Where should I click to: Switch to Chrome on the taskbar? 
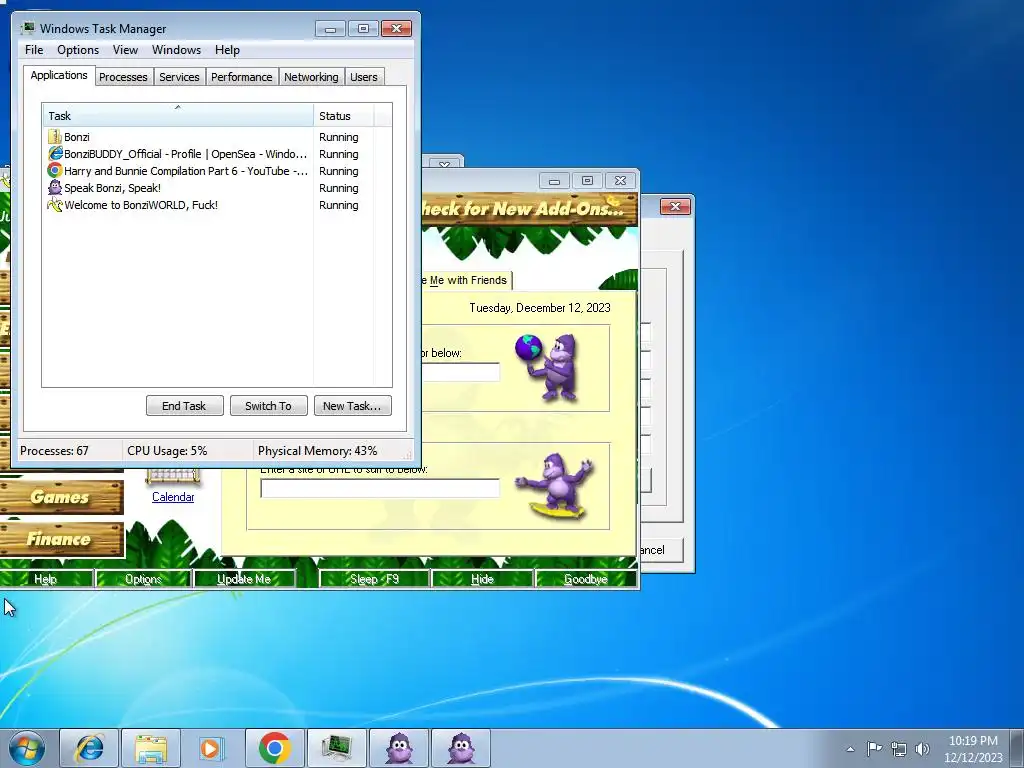pos(274,748)
